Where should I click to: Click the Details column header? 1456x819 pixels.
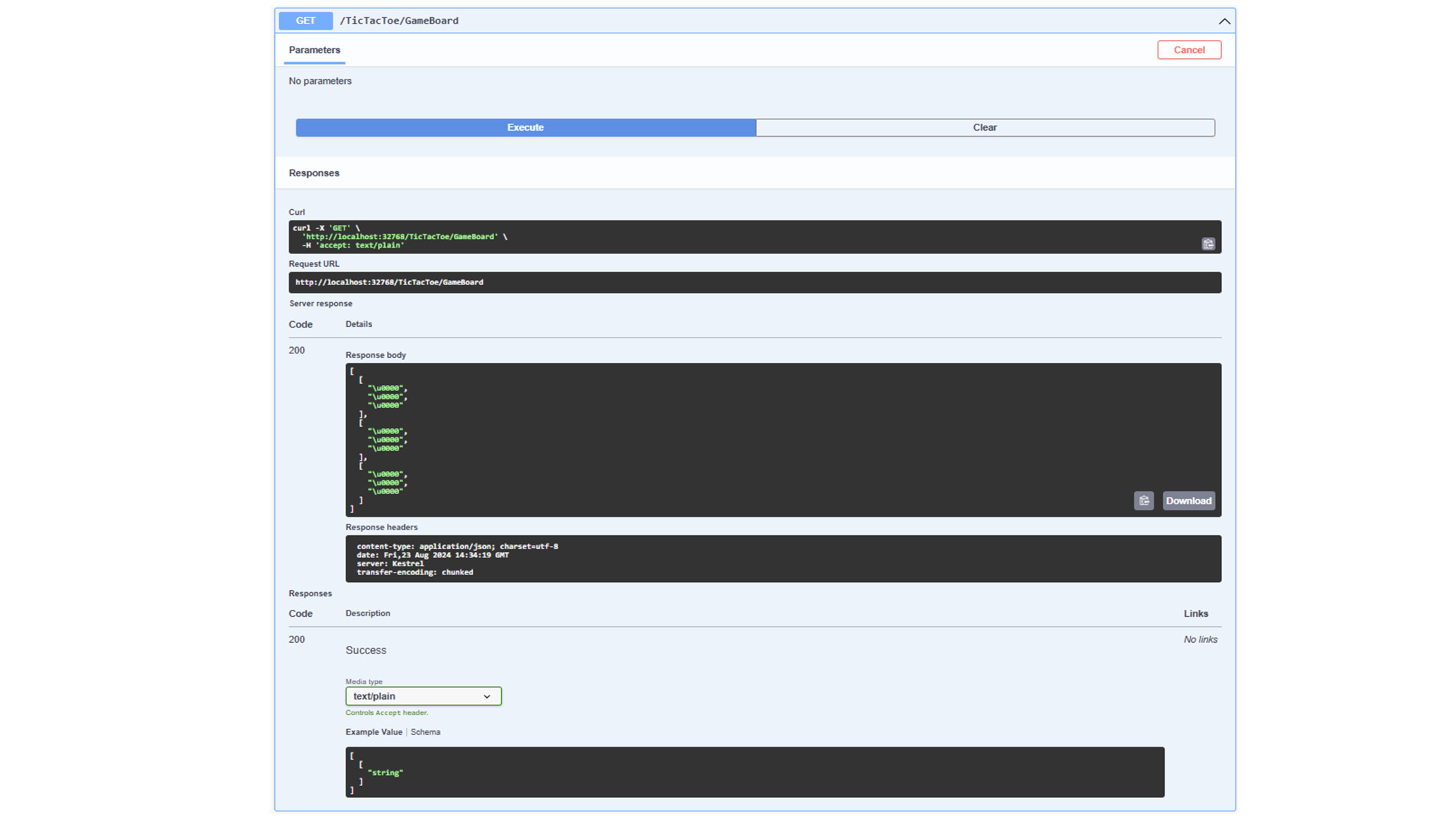358,324
